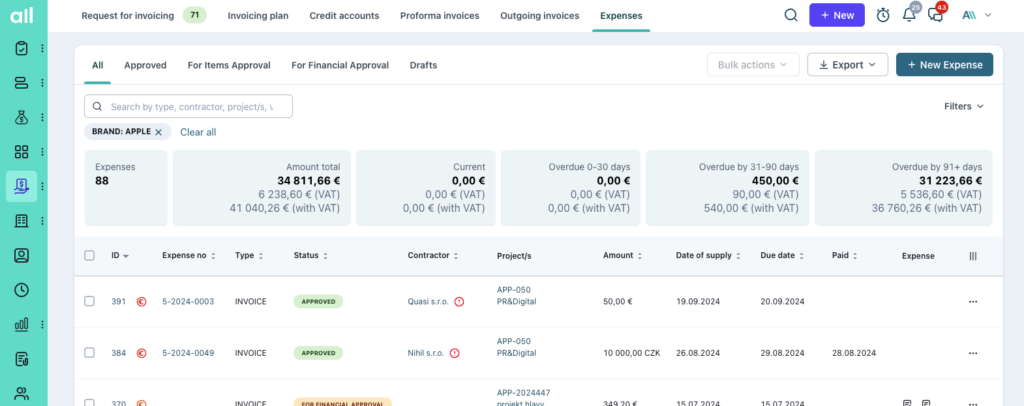
Task: Click red warning icon beside Nihil s.r.o.
Action: click(455, 353)
